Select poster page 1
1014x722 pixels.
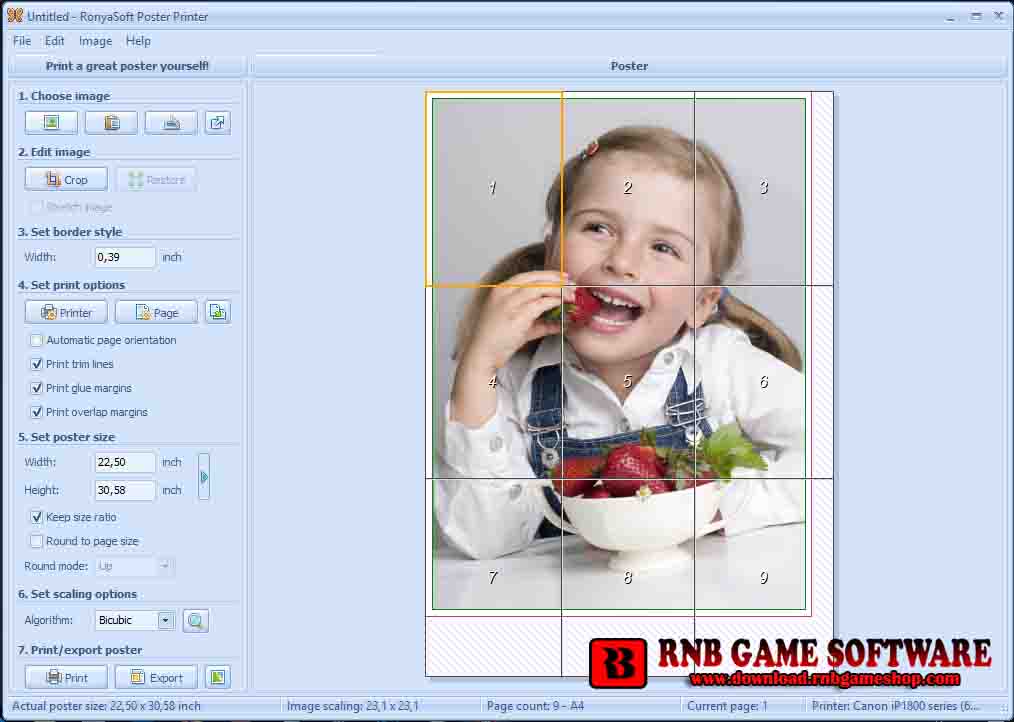click(x=493, y=188)
